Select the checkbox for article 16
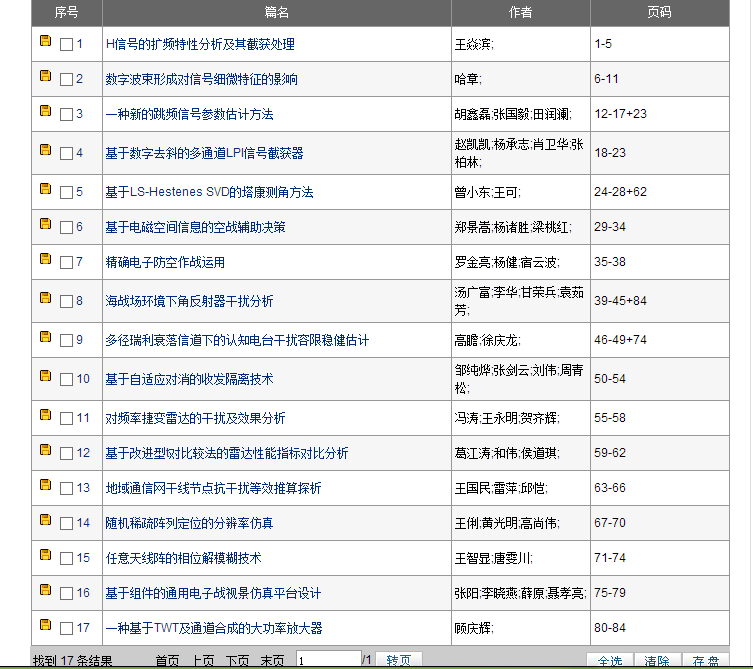Image resolution: width=753 pixels, height=669 pixels. (x=66, y=593)
